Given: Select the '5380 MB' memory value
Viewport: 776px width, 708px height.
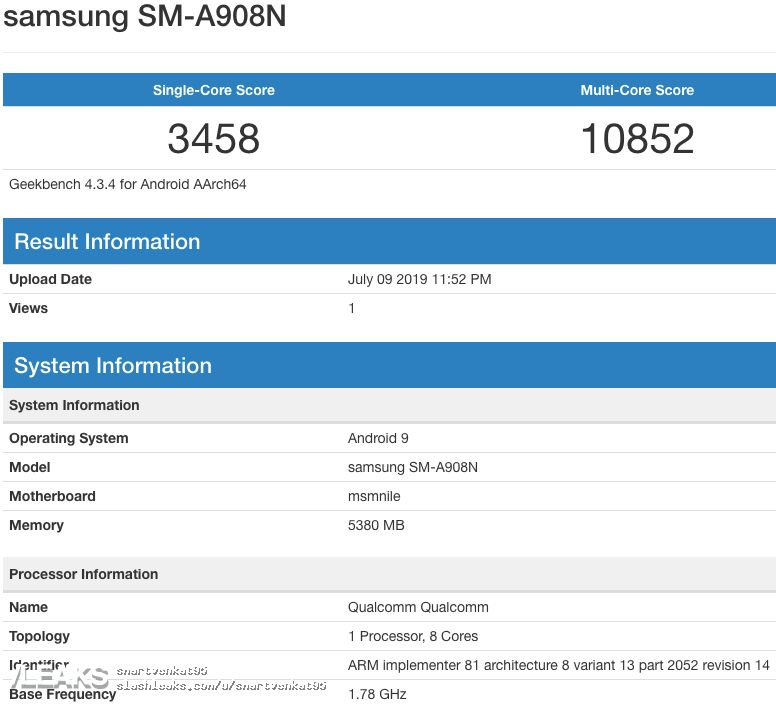Looking at the screenshot, I should 376,525.
